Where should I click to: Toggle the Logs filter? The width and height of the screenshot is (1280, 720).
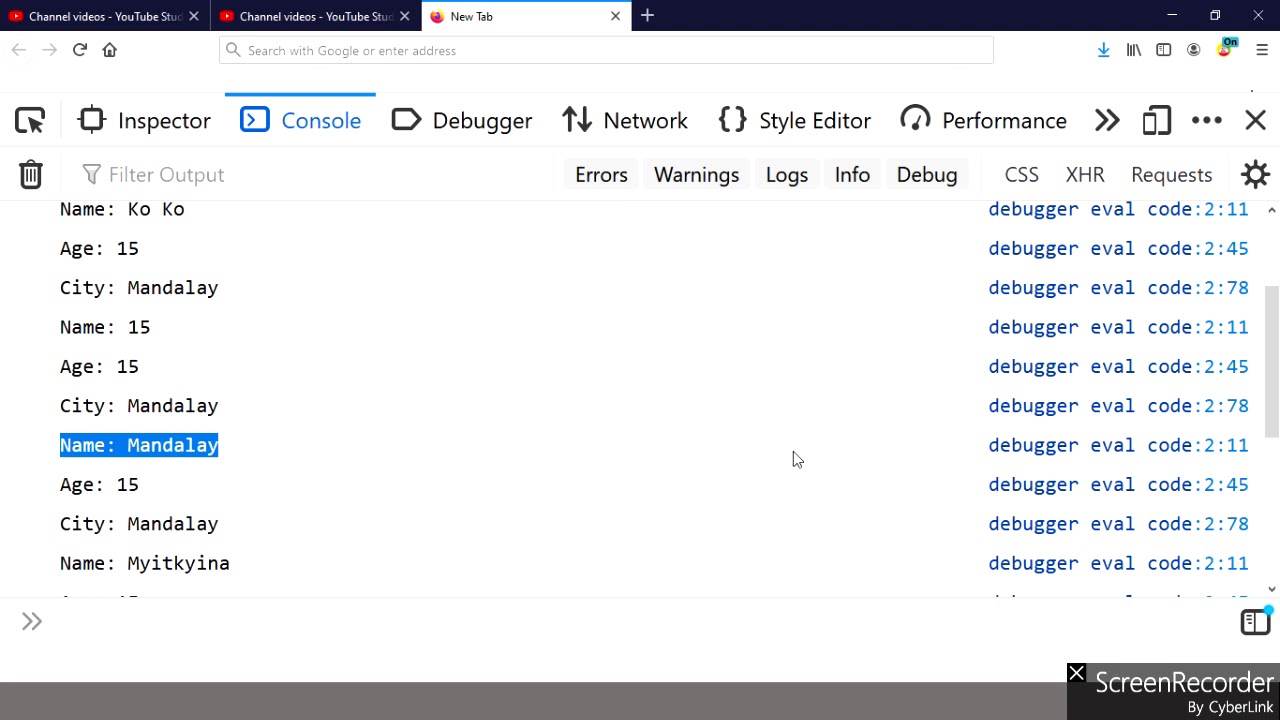(786, 175)
